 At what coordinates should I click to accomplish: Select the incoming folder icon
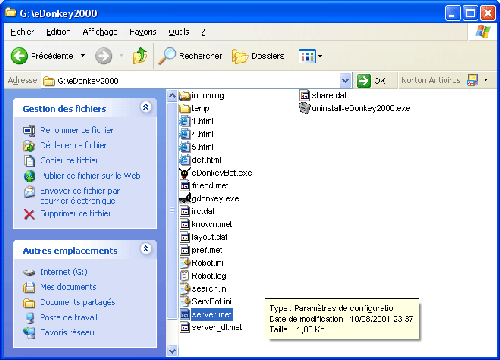click(185, 96)
